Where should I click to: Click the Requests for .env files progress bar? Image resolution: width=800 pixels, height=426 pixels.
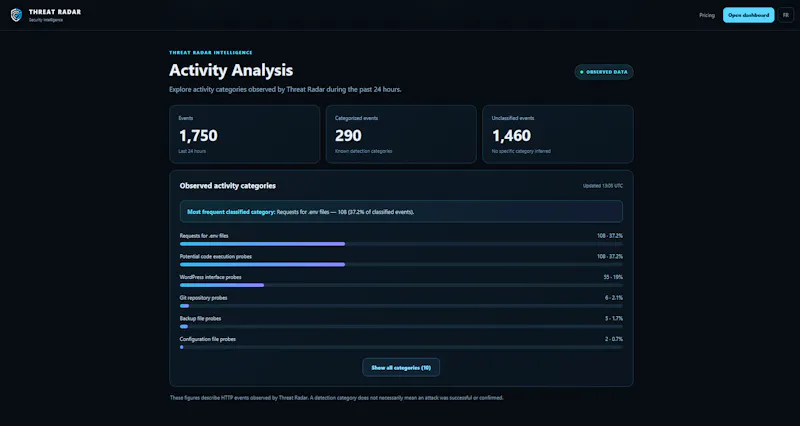(x=401, y=244)
